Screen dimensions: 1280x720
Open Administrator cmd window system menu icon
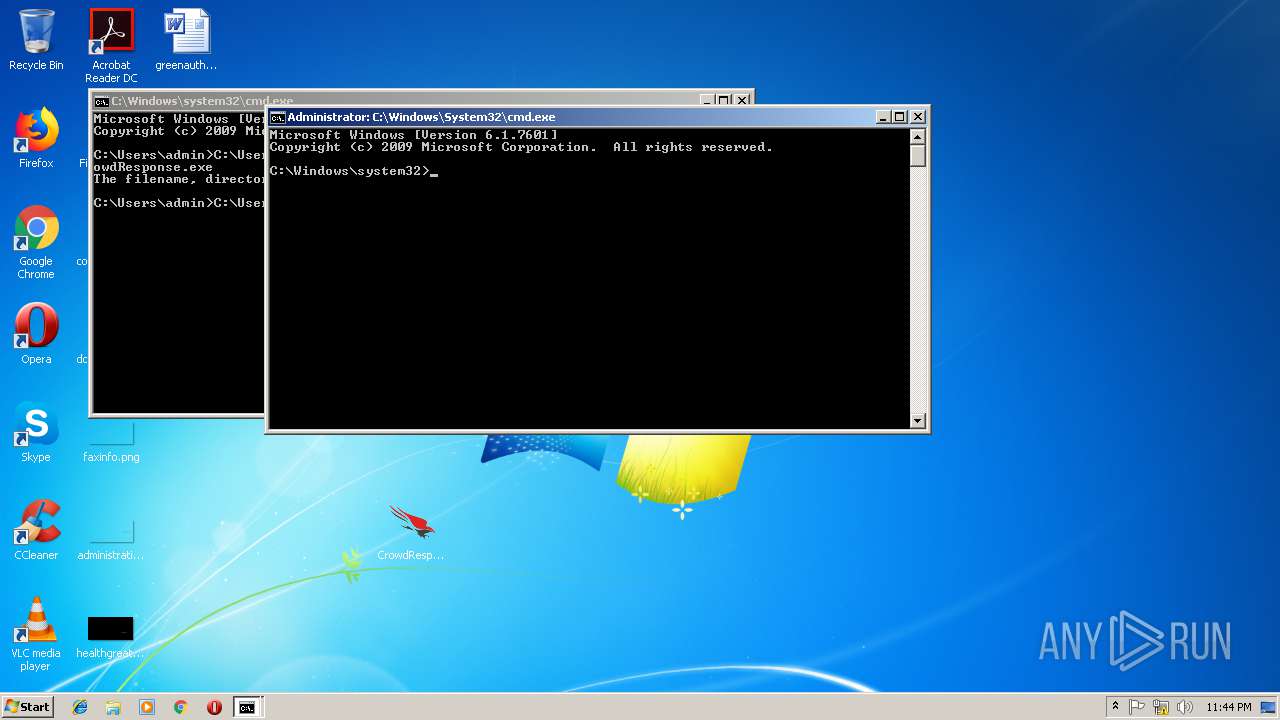[x=277, y=117]
